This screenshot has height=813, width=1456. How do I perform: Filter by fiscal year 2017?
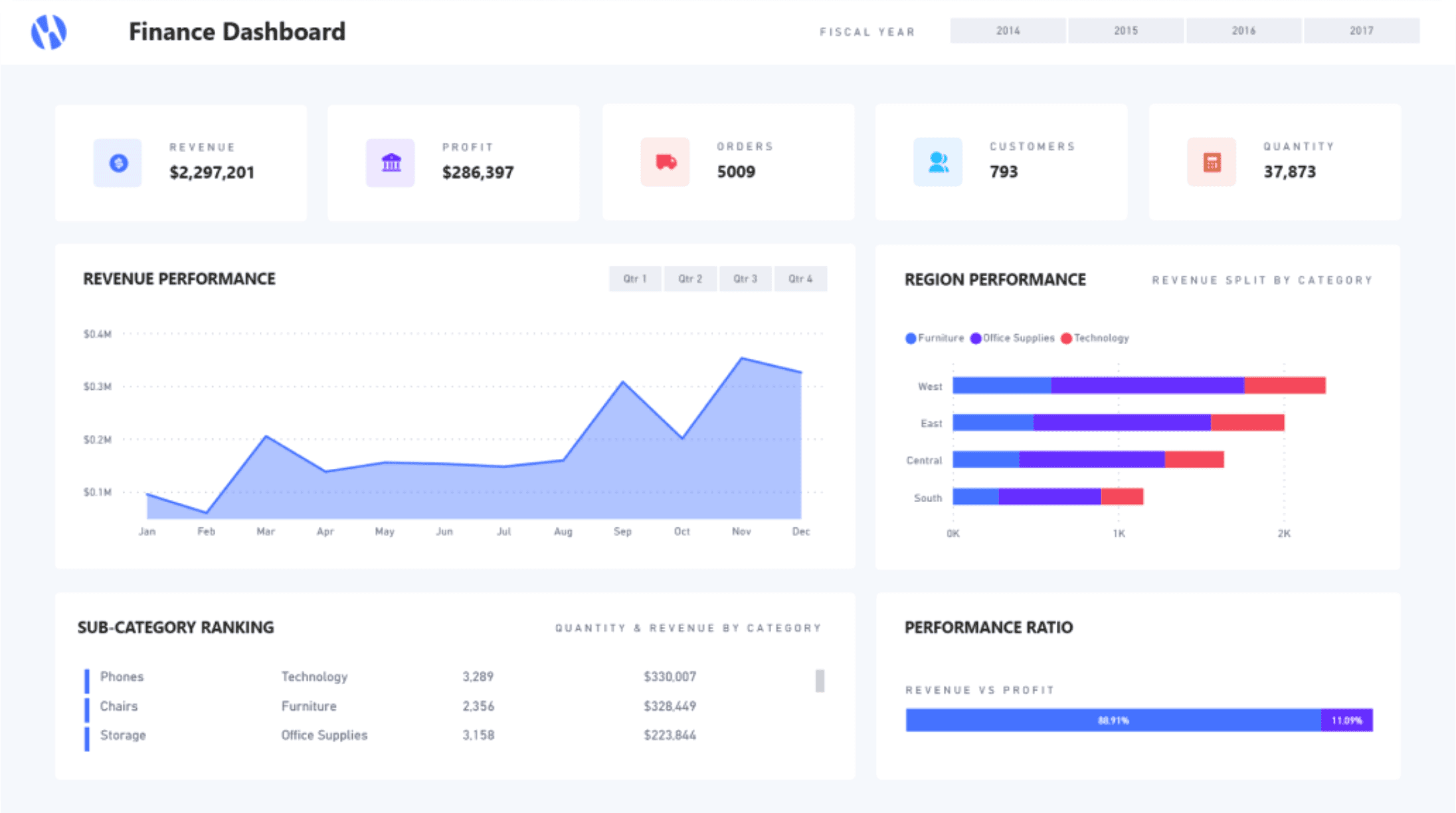(1361, 31)
